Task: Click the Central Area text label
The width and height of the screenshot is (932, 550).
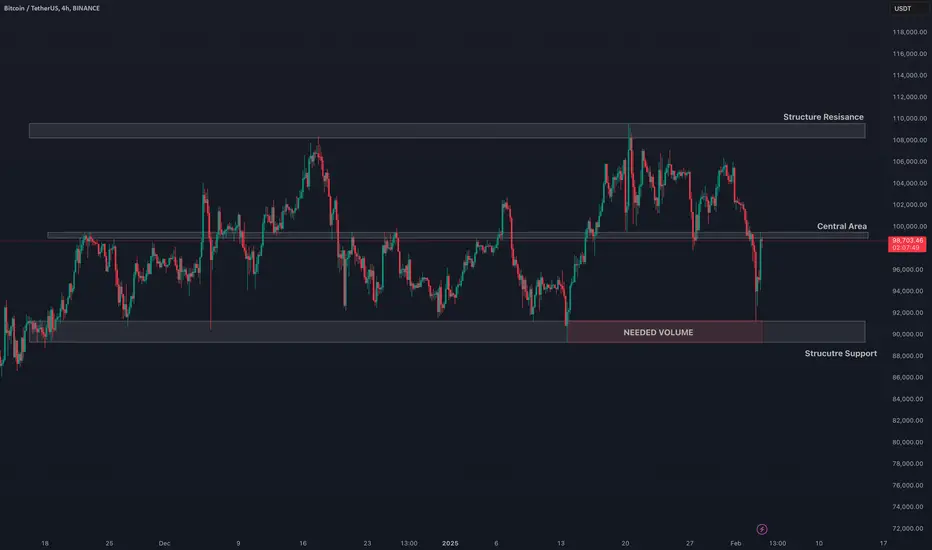Action: pyautogui.click(x=842, y=226)
